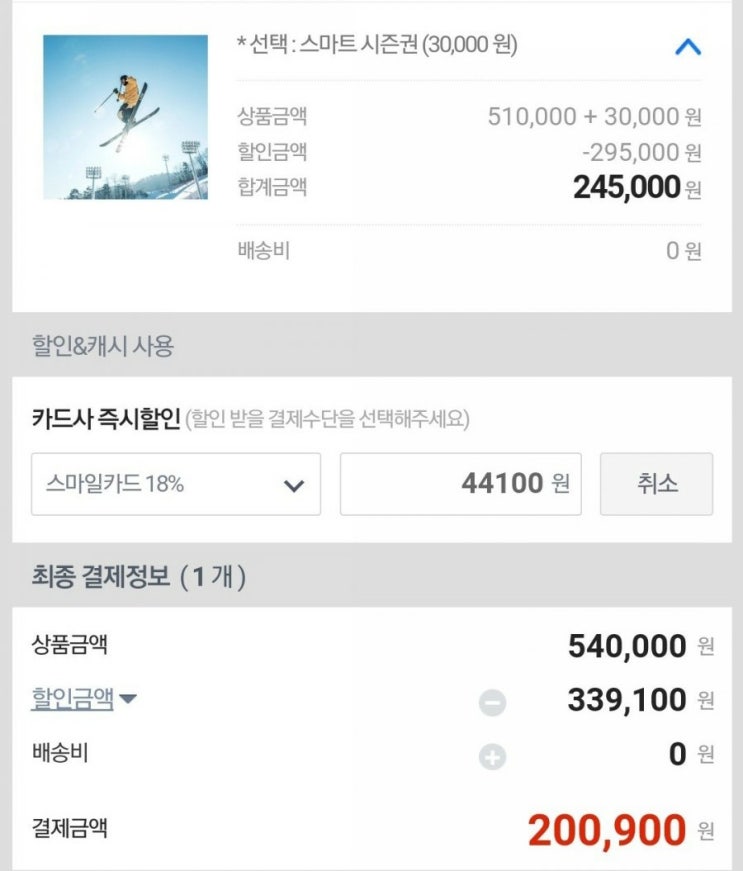
Task: Click the 할인&캐시 사용 section header
Action: tap(102, 347)
